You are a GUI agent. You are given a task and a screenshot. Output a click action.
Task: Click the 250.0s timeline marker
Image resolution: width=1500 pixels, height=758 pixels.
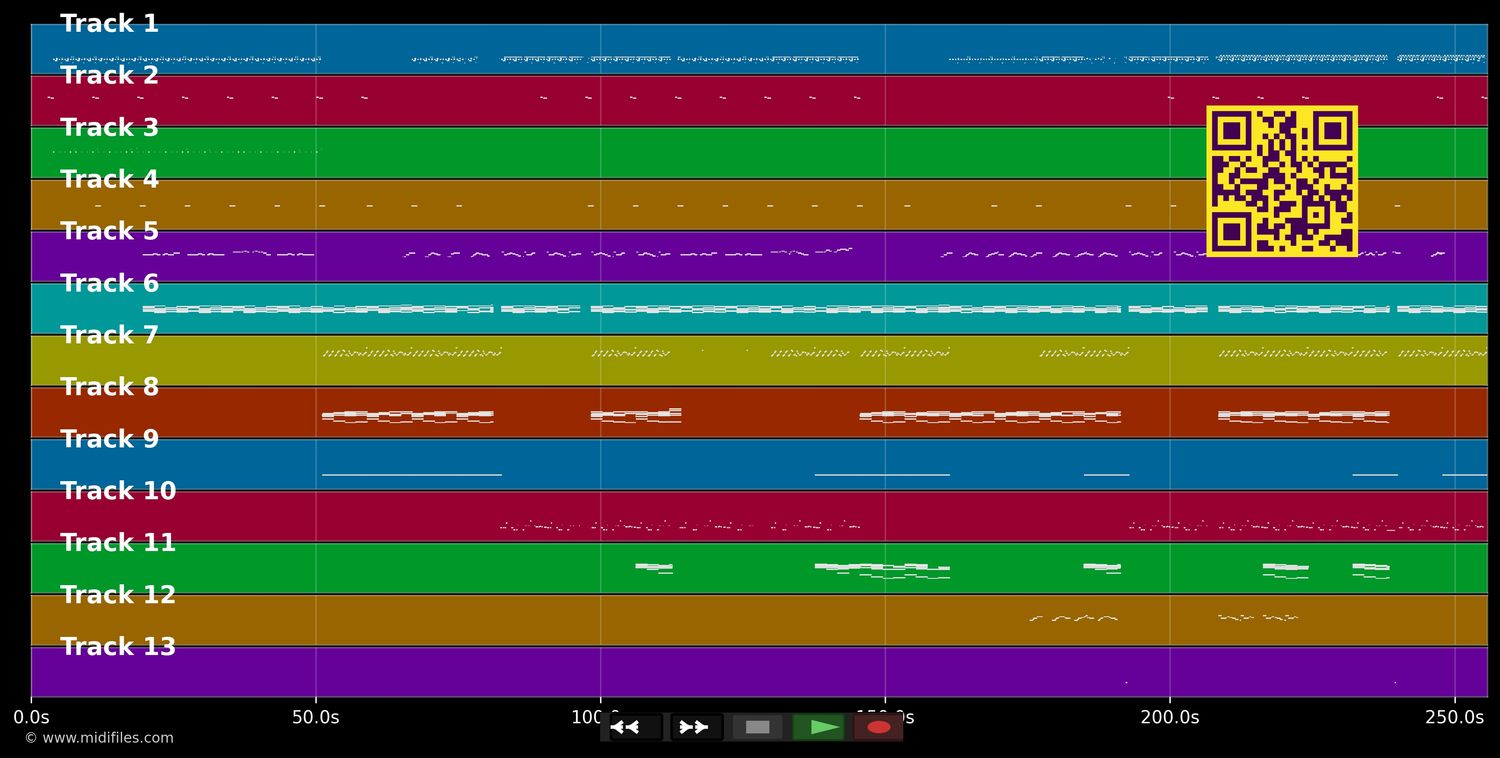pos(1454,717)
